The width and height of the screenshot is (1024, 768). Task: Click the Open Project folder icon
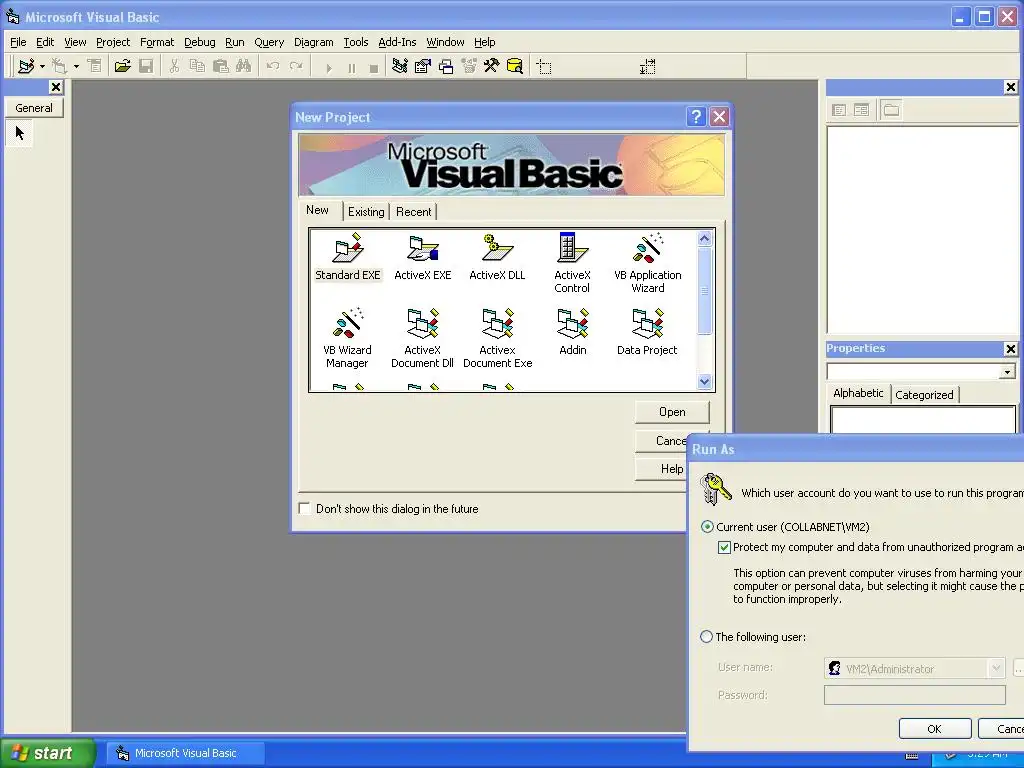tap(123, 67)
